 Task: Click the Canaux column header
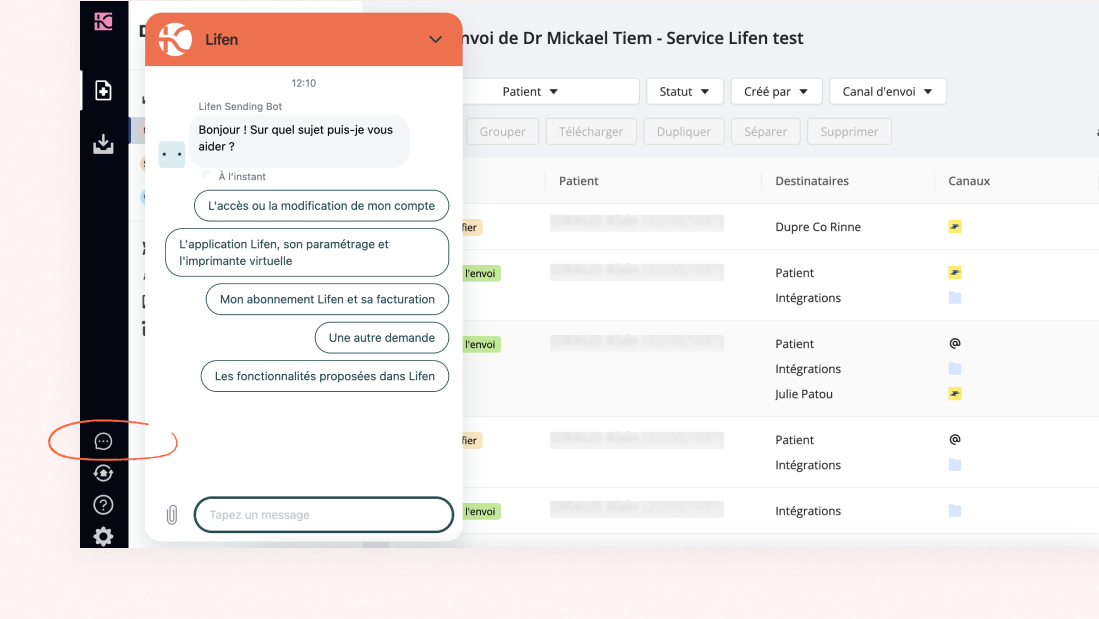coord(969,181)
